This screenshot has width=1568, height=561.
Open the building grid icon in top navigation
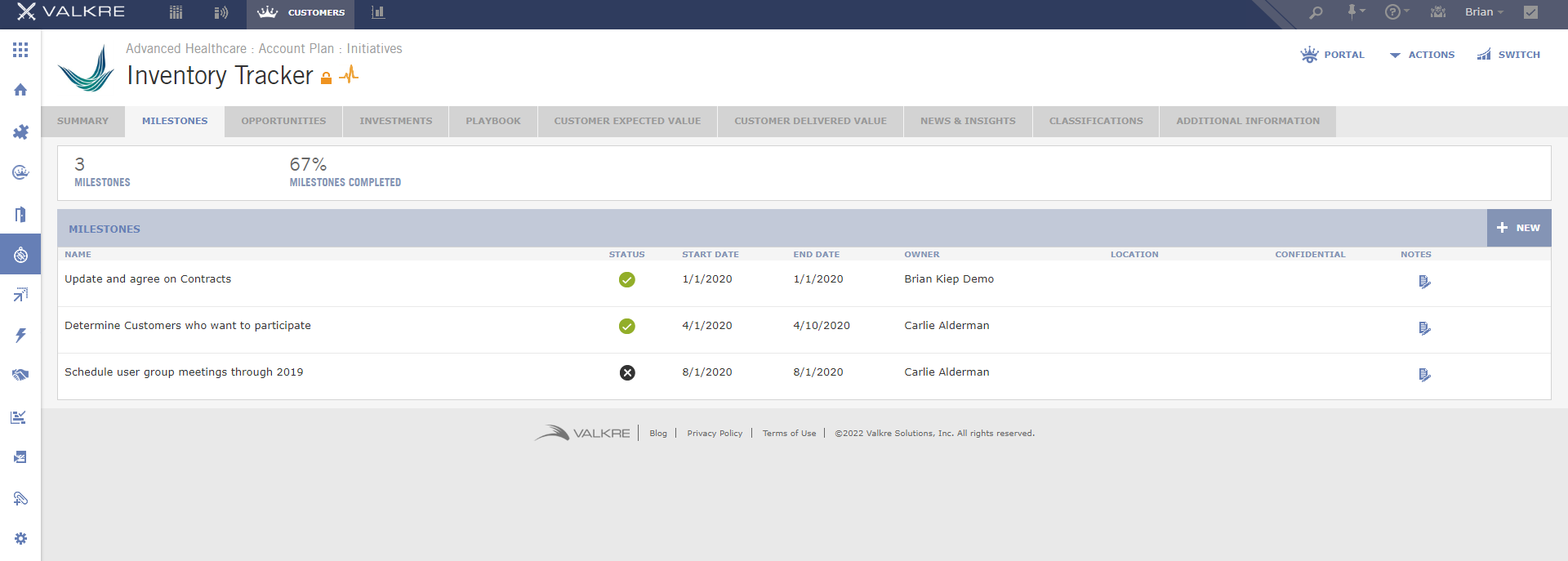coord(176,12)
